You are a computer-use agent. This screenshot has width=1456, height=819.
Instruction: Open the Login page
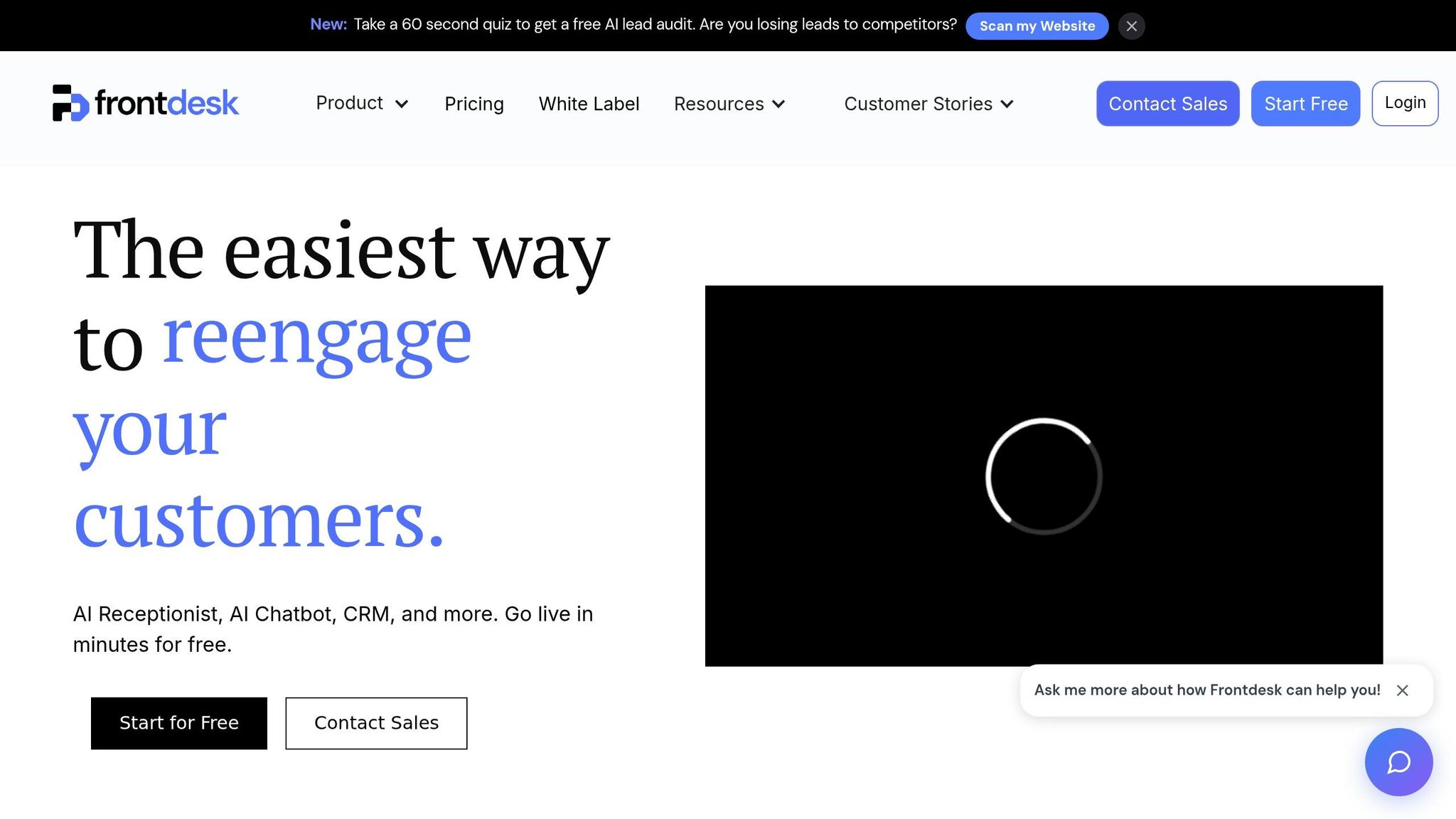pyautogui.click(x=1405, y=103)
